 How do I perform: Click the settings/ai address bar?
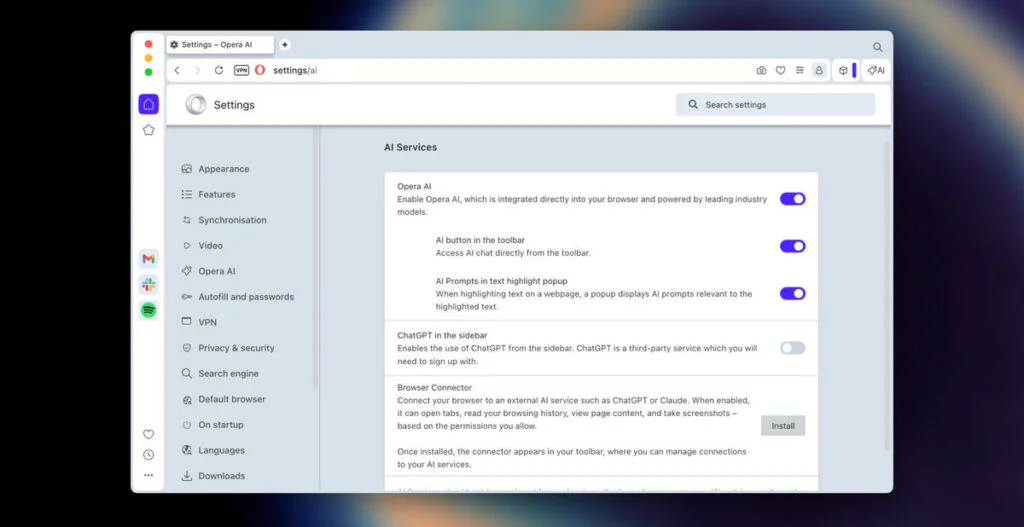pos(295,71)
